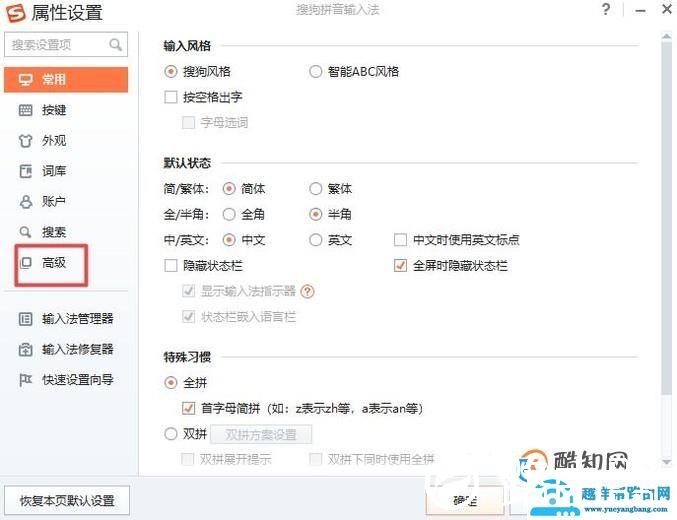Select the 搜狗风格 radio button
This screenshot has height=520, width=677.
171,71
